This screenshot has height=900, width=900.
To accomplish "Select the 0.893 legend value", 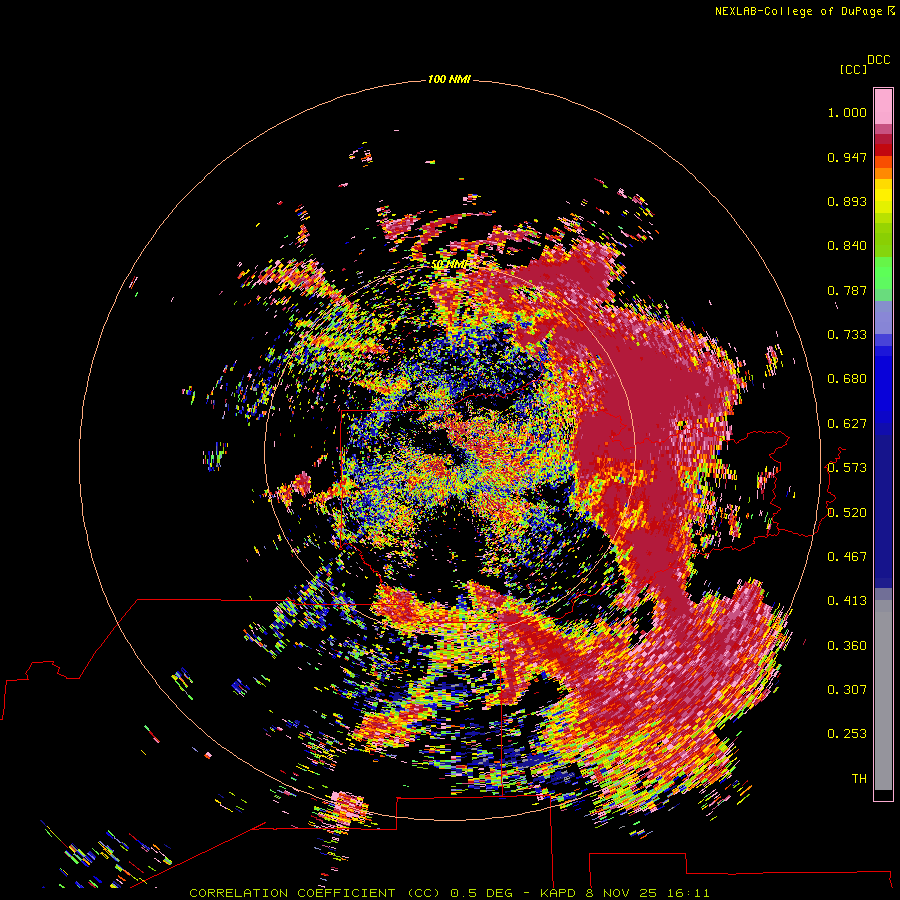I will 847,201.
